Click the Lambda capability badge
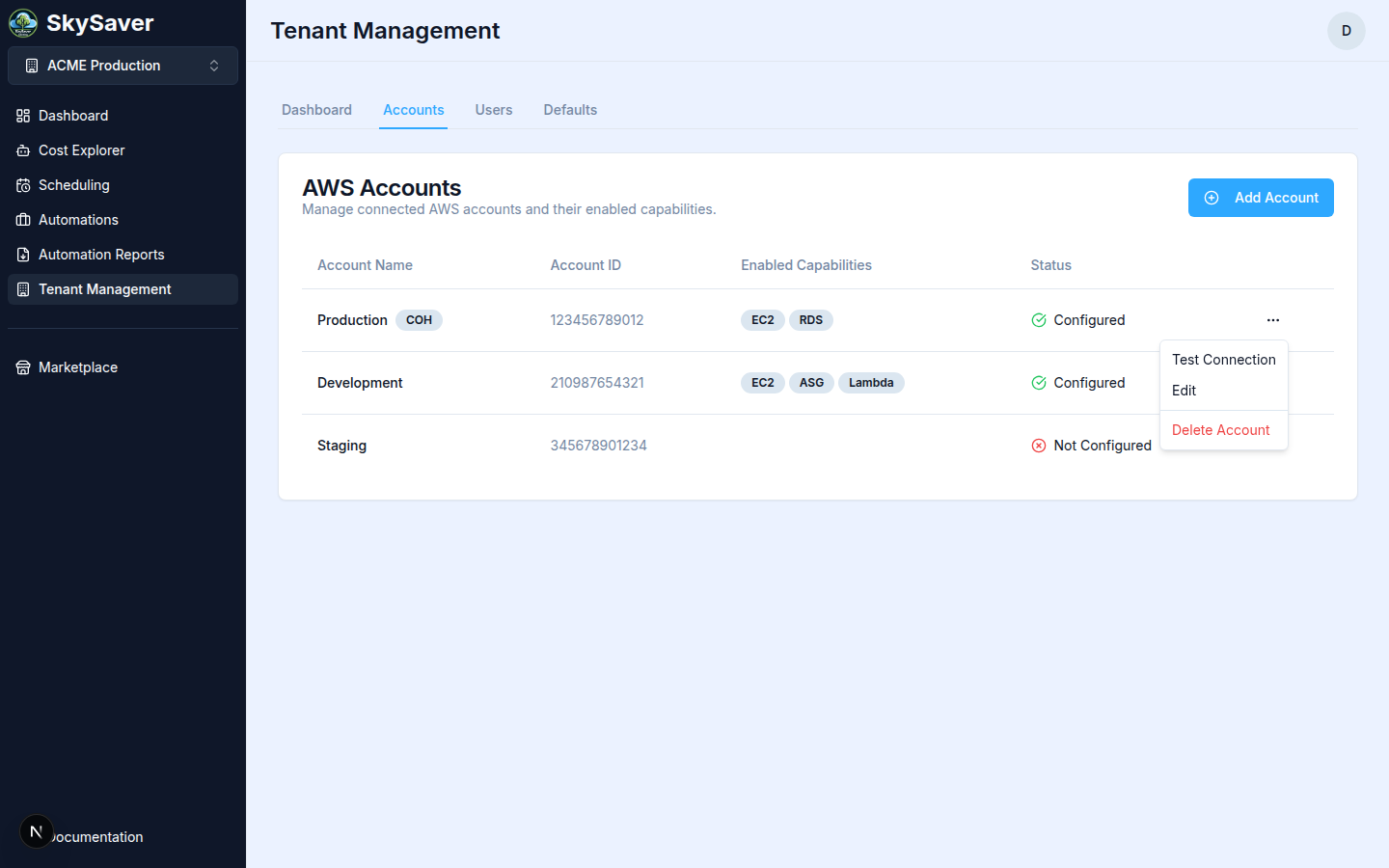The image size is (1389, 868). 871,383
